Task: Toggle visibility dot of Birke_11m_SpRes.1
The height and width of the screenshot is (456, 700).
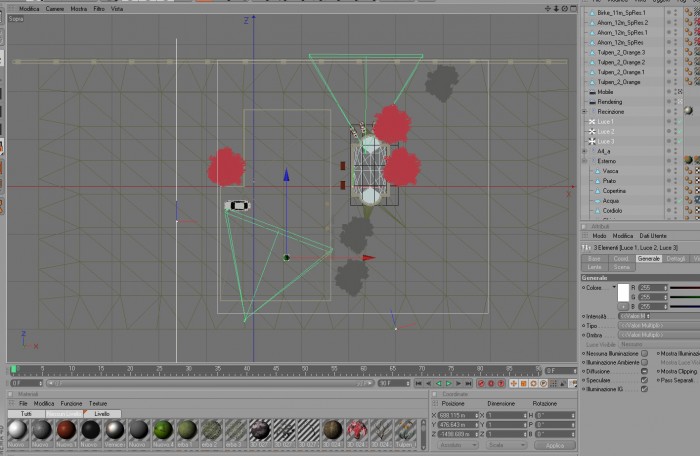Action: [669, 11]
